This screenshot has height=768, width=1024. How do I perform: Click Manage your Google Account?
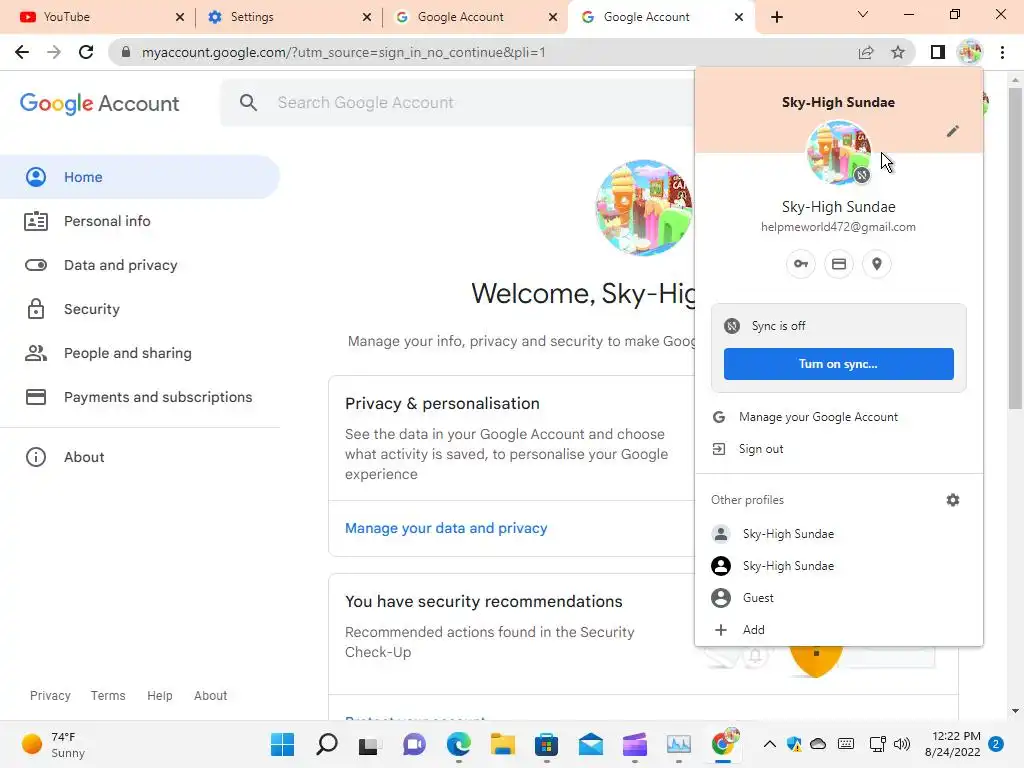[839, 417]
